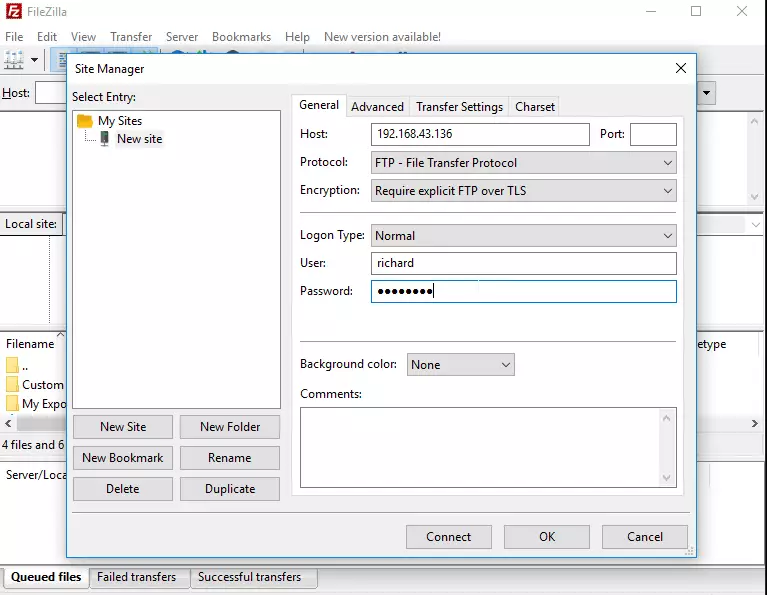Image resolution: width=767 pixels, height=595 pixels.
Task: Click the Rename button
Action: (x=230, y=458)
